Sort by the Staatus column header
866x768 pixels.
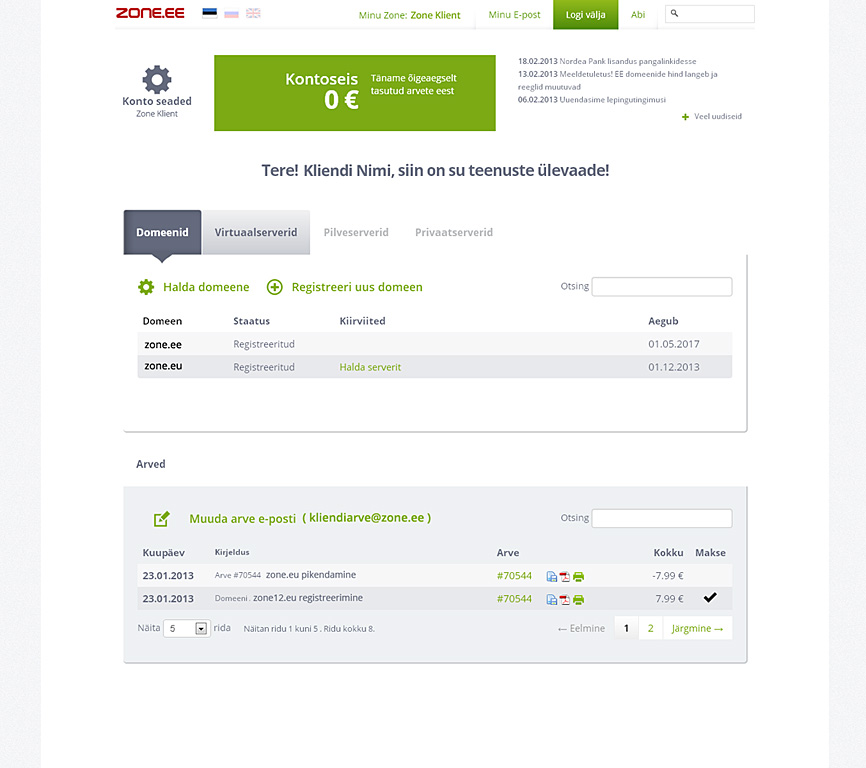[251, 321]
